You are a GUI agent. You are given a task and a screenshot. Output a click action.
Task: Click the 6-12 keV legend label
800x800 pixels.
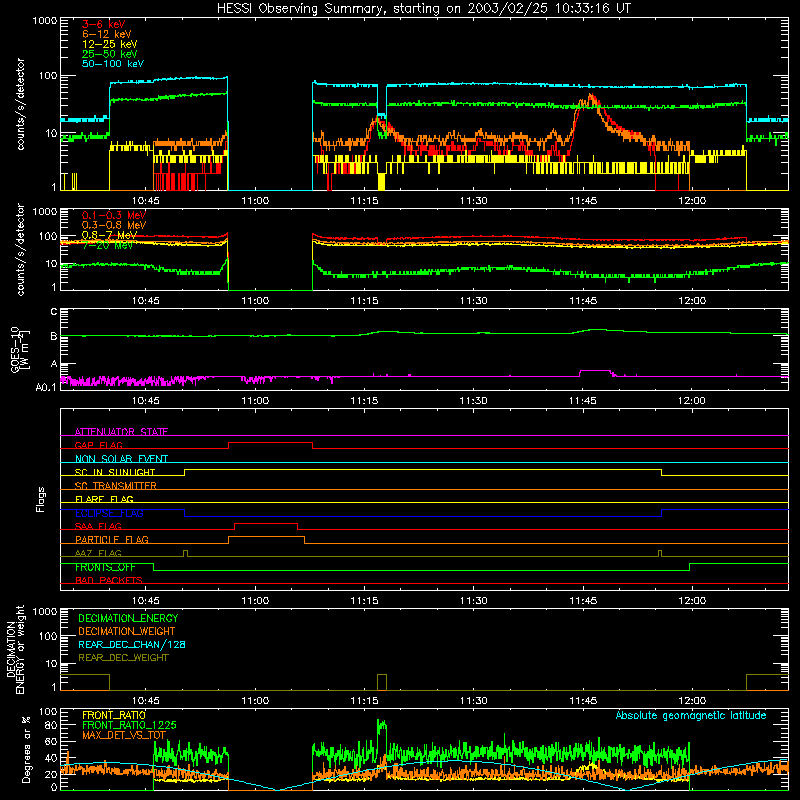[x=107, y=34]
